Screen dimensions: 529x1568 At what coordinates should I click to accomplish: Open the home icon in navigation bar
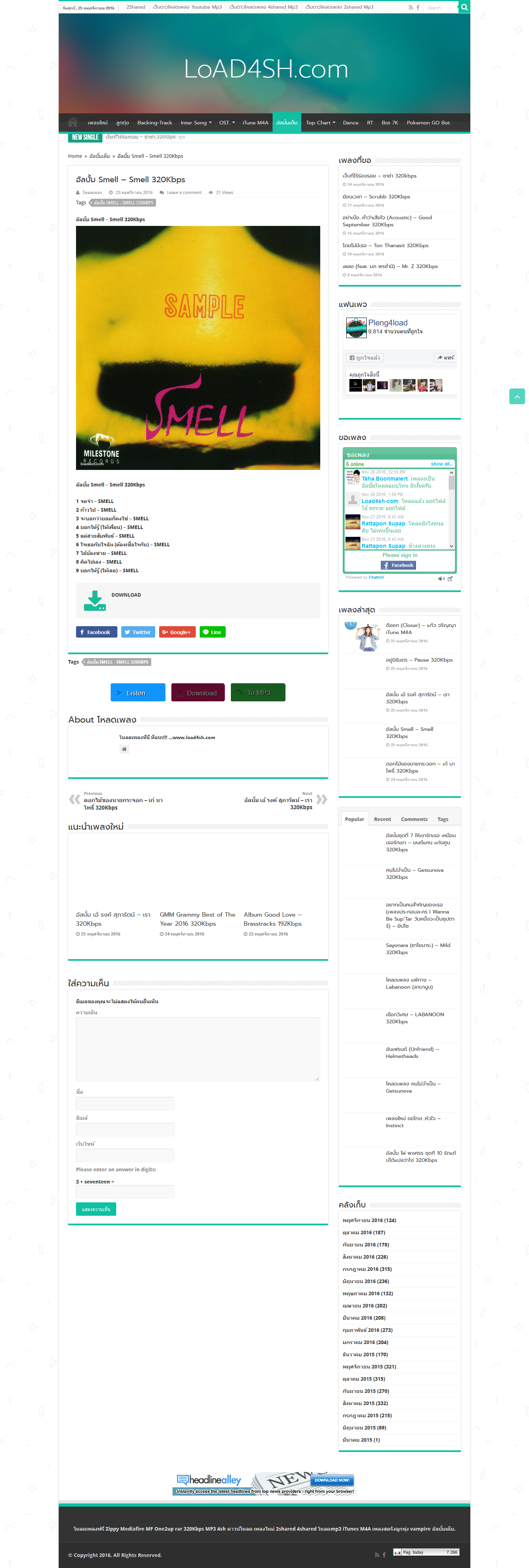tap(72, 122)
